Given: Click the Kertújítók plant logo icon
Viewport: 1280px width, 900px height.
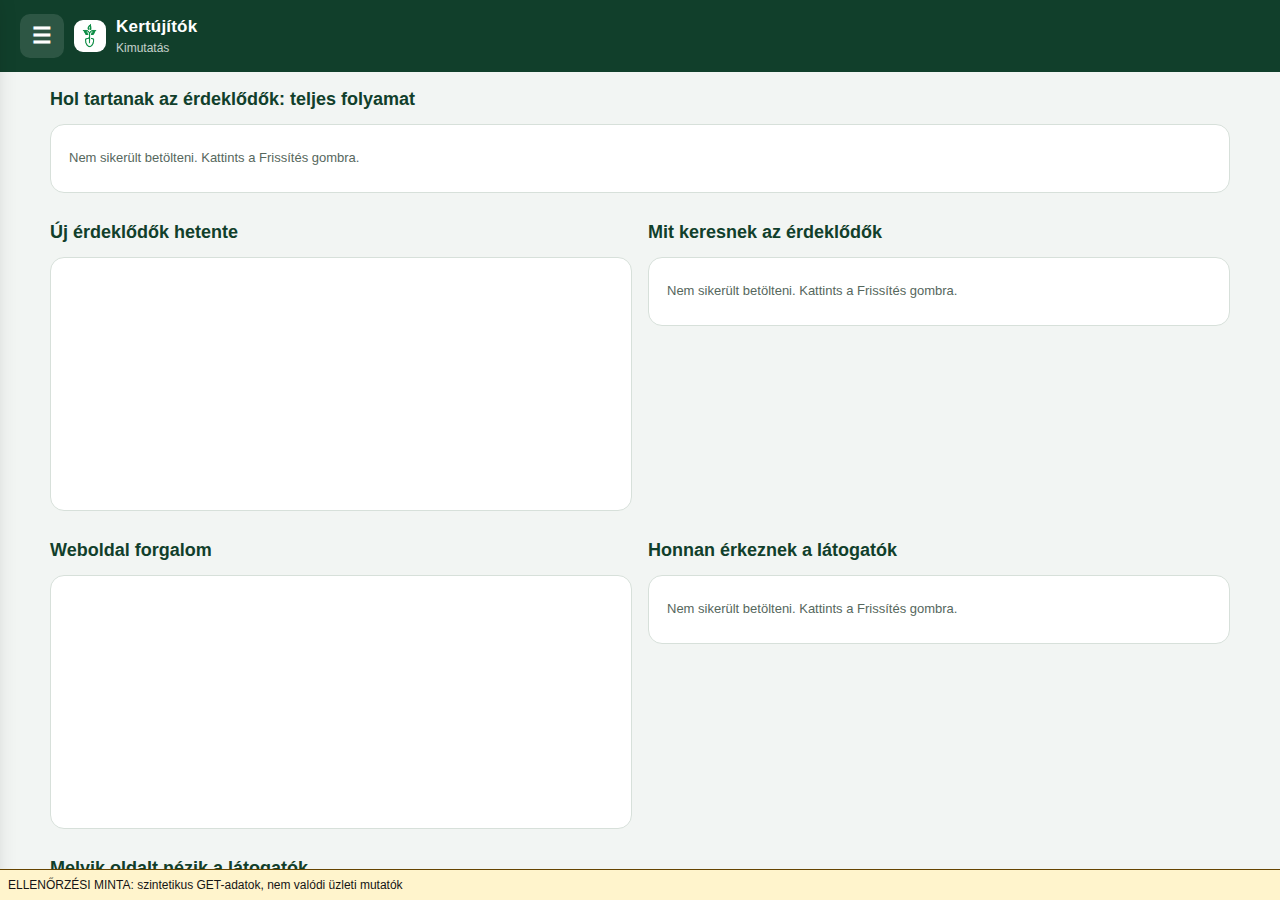Looking at the screenshot, I should tap(90, 36).
